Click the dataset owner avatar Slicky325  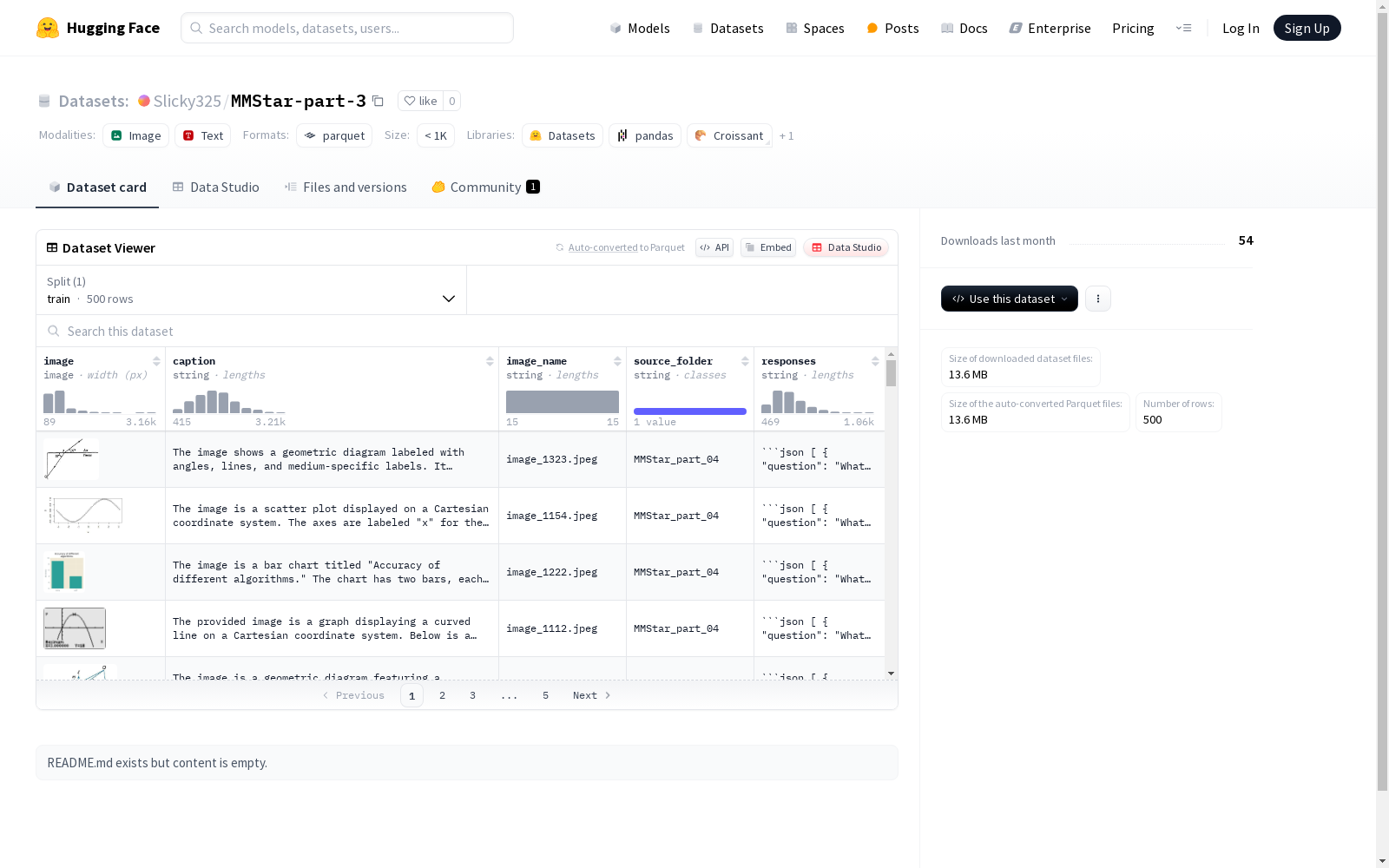pyautogui.click(x=144, y=101)
